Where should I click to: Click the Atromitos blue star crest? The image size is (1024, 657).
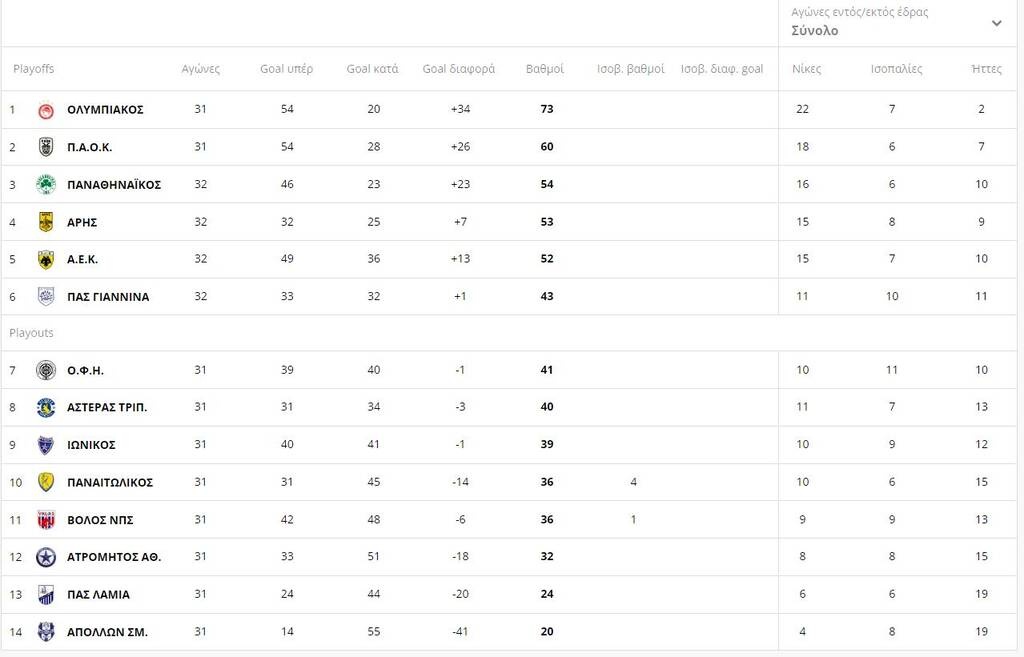coord(46,557)
